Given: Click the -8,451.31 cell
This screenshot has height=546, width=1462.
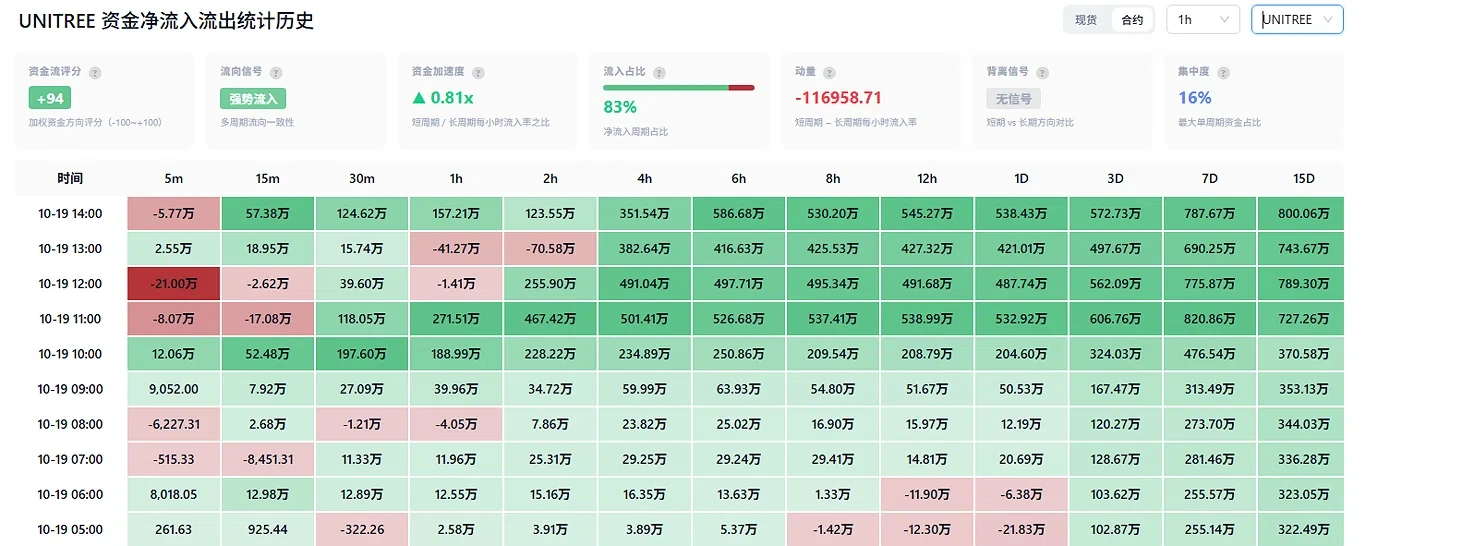Looking at the screenshot, I should pos(268,459).
